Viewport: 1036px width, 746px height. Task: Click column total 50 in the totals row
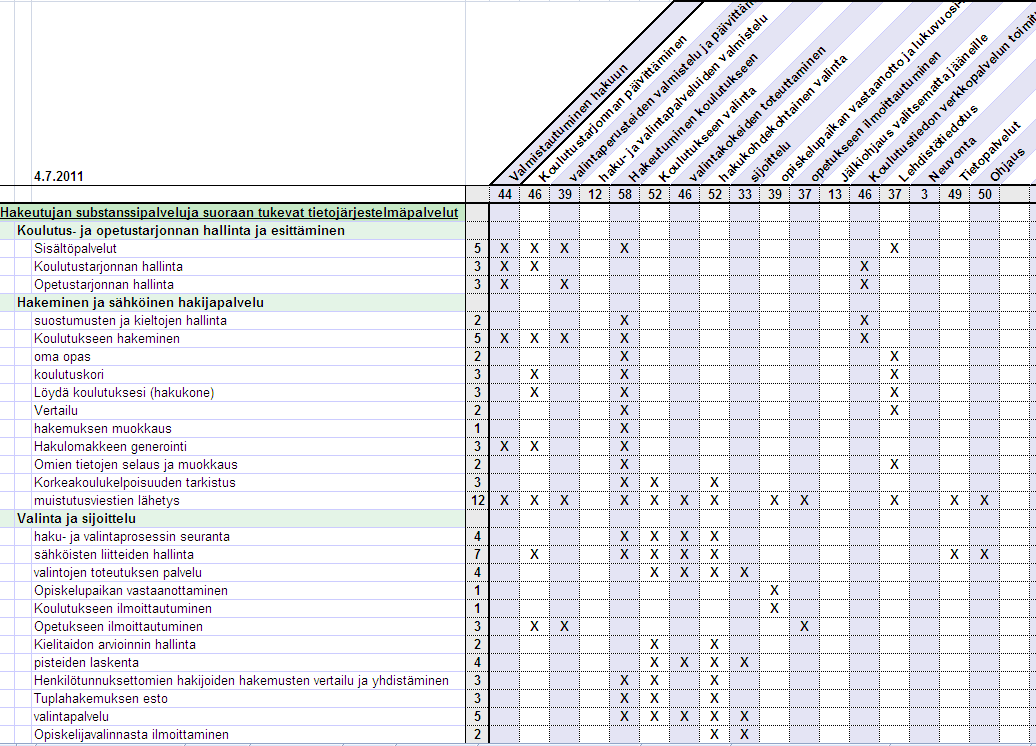(x=984, y=194)
